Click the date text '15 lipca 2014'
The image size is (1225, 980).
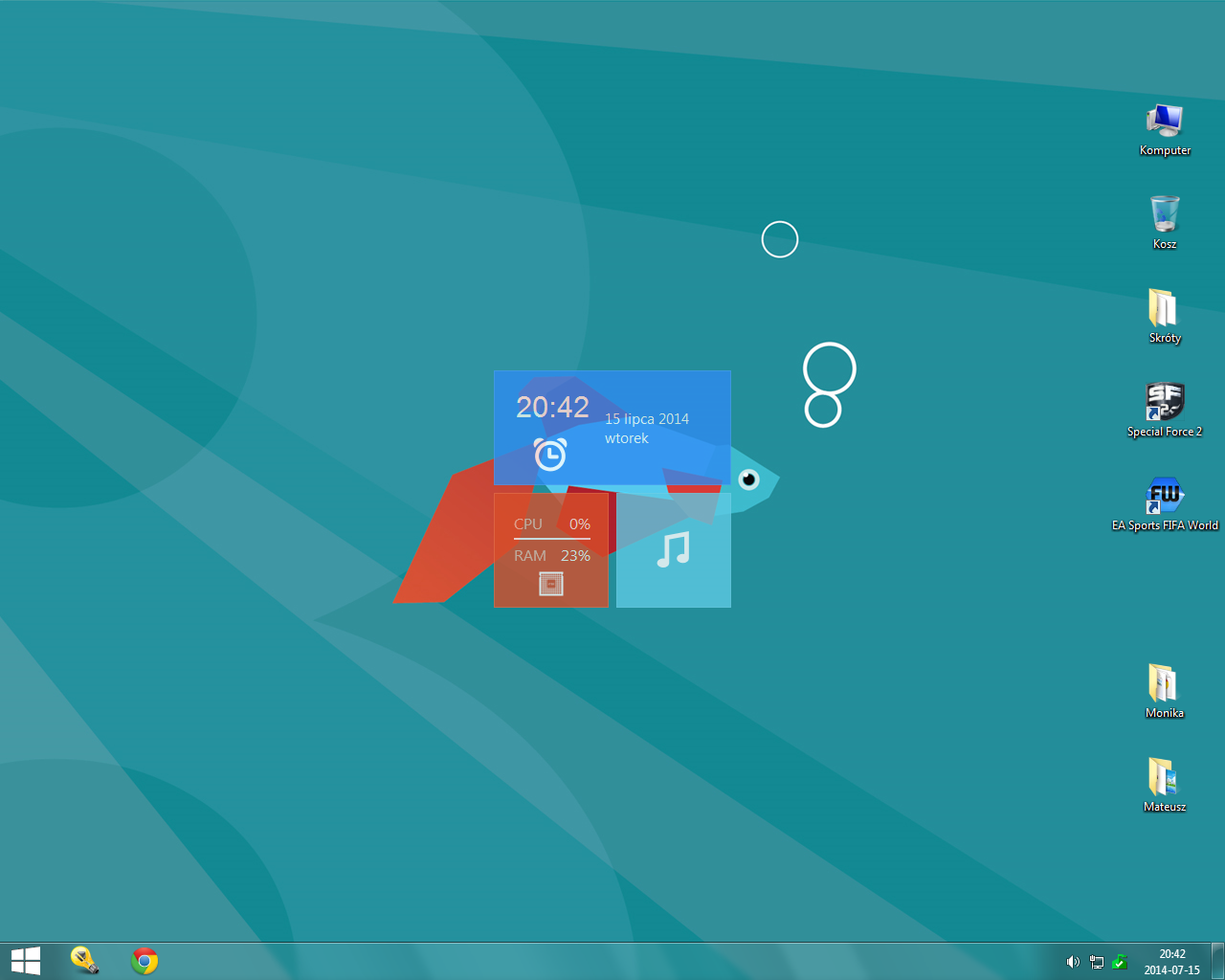pyautogui.click(x=647, y=419)
